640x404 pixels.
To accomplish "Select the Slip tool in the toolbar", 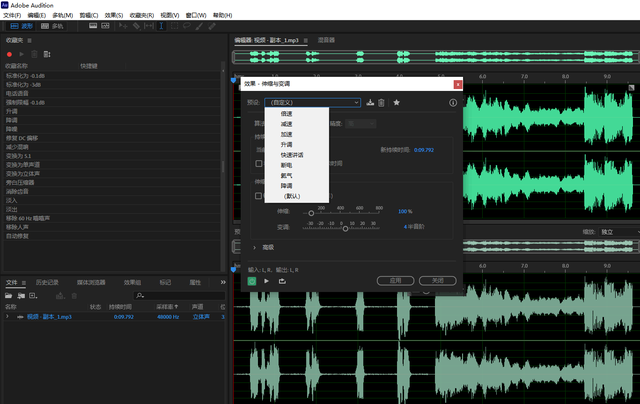I will [149, 26].
